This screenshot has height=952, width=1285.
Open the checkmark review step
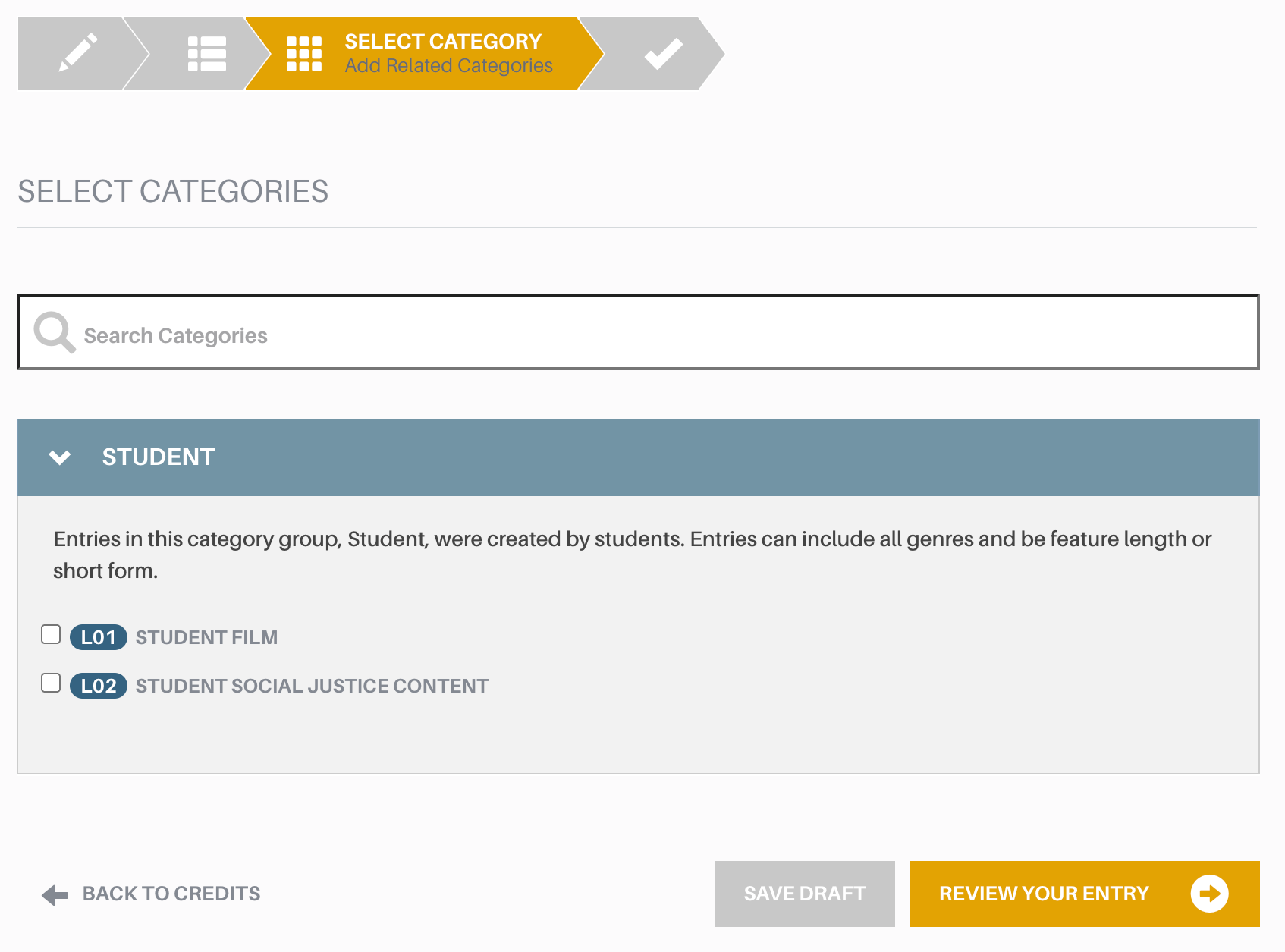coord(664,54)
